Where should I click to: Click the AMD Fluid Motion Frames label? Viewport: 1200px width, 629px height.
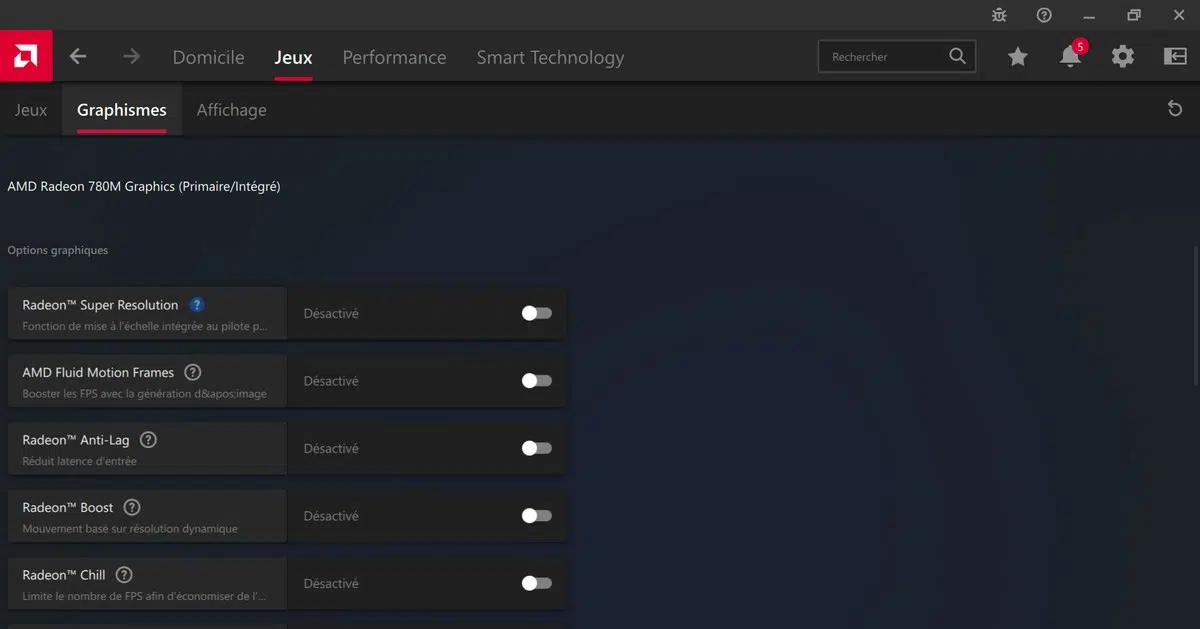[x=98, y=372]
